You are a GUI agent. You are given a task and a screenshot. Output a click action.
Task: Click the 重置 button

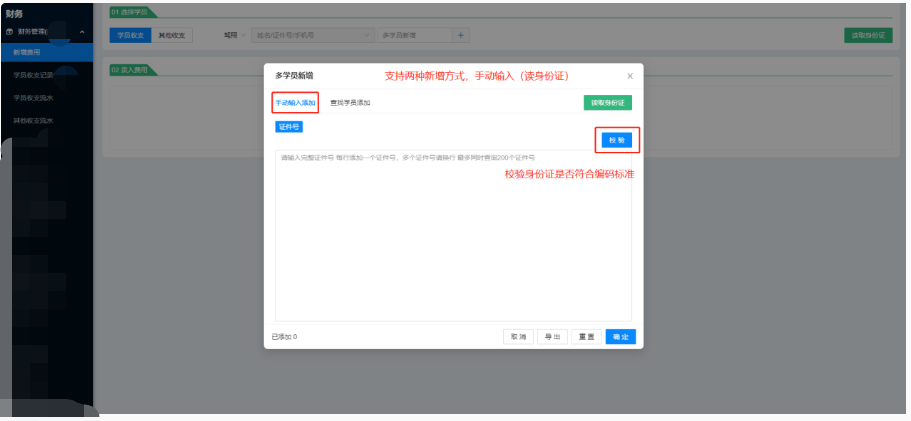586,337
